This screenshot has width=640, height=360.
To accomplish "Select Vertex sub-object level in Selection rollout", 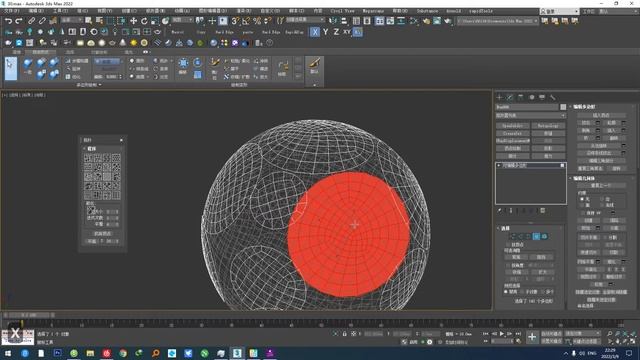I will pyautogui.click(x=513, y=236).
